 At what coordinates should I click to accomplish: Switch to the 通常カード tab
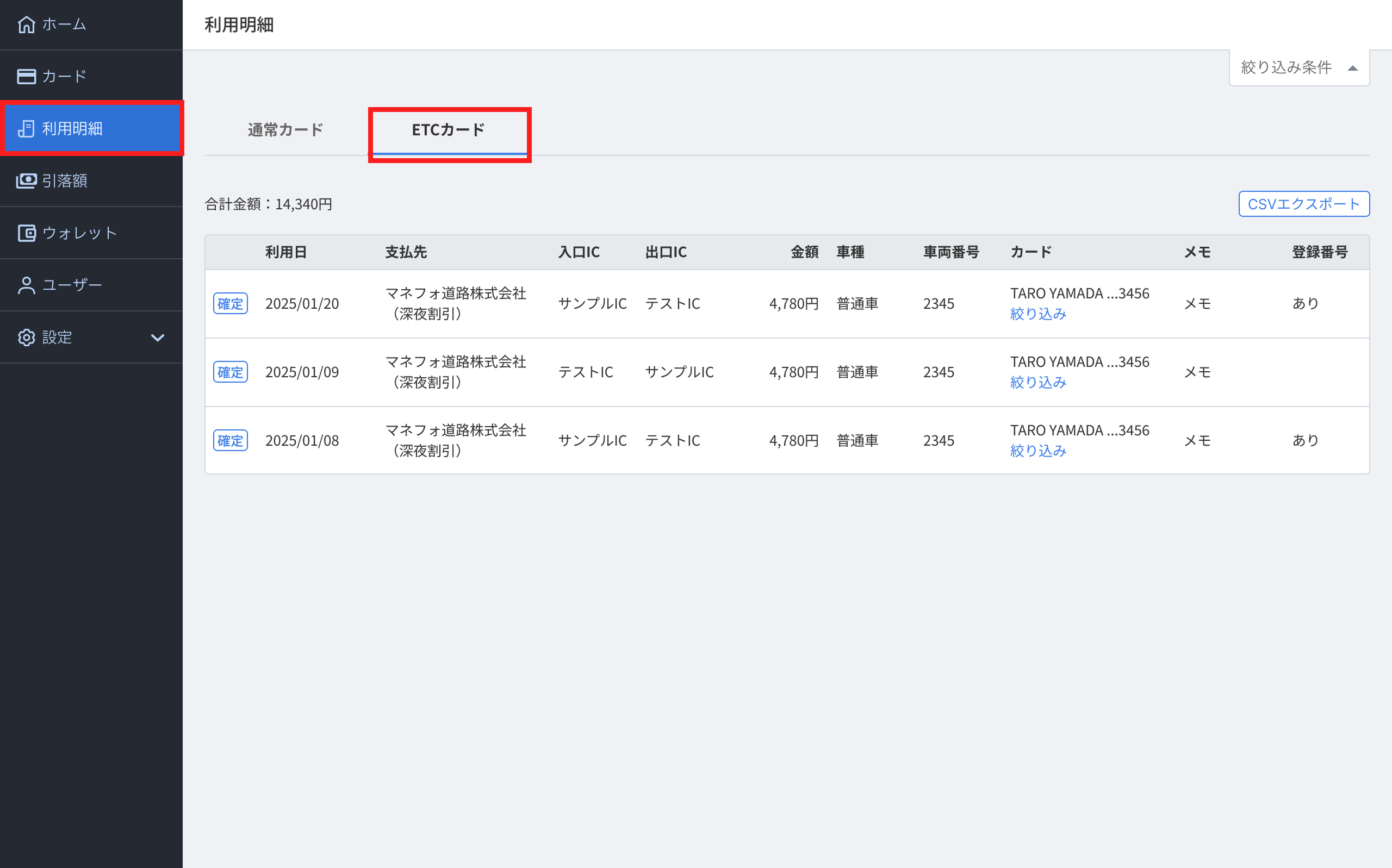(x=285, y=130)
